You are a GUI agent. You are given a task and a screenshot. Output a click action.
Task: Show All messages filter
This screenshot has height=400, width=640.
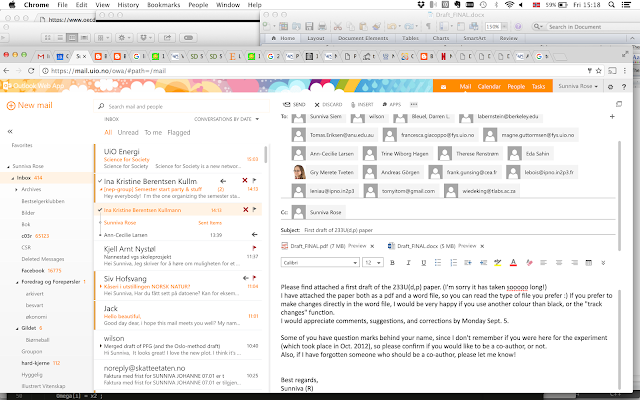tap(108, 132)
